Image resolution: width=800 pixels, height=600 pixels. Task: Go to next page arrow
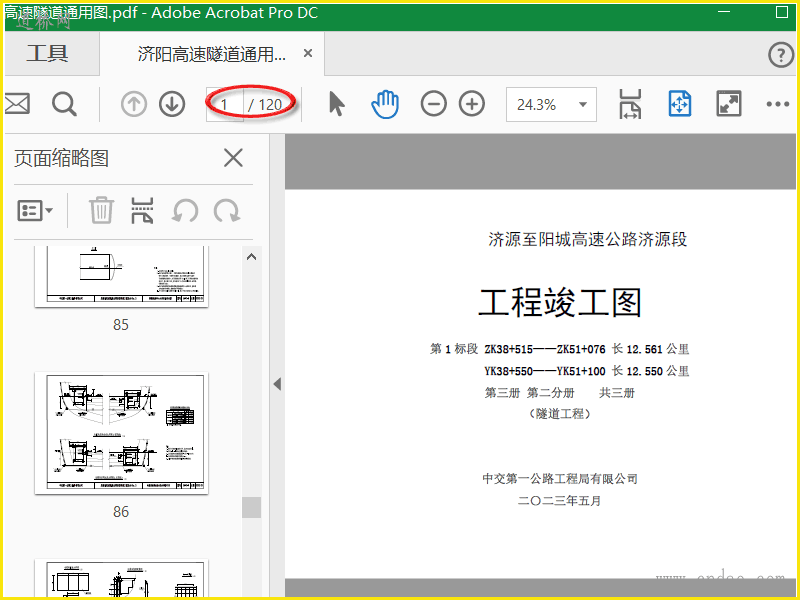click(172, 104)
